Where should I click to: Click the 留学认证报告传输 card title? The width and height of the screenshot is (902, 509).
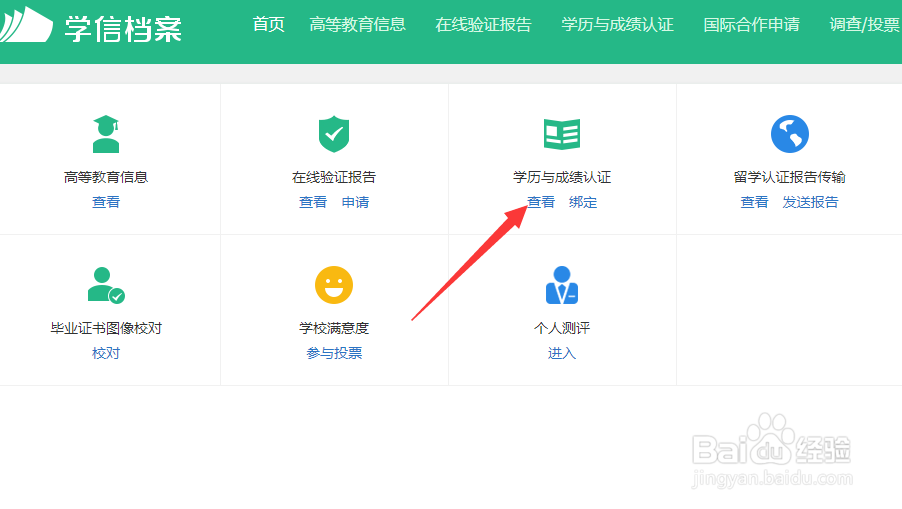790,177
